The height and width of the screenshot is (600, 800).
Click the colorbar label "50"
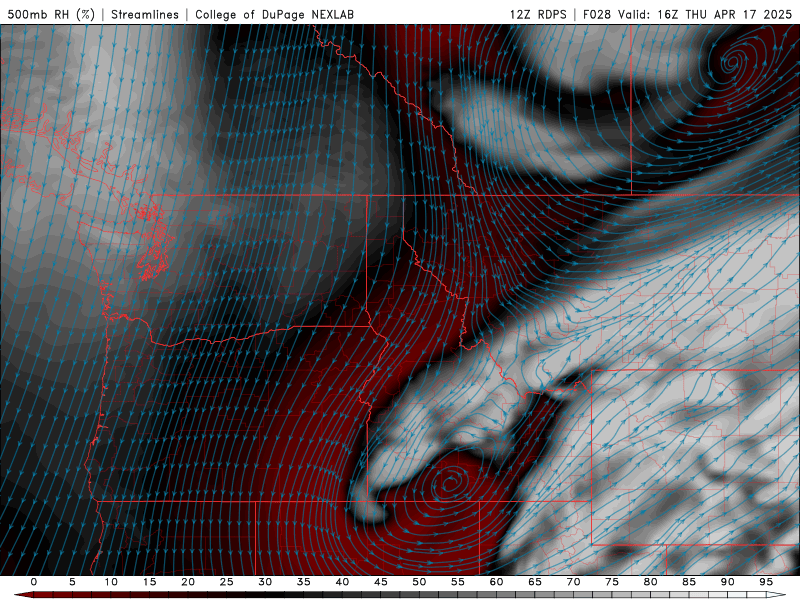tap(419, 582)
